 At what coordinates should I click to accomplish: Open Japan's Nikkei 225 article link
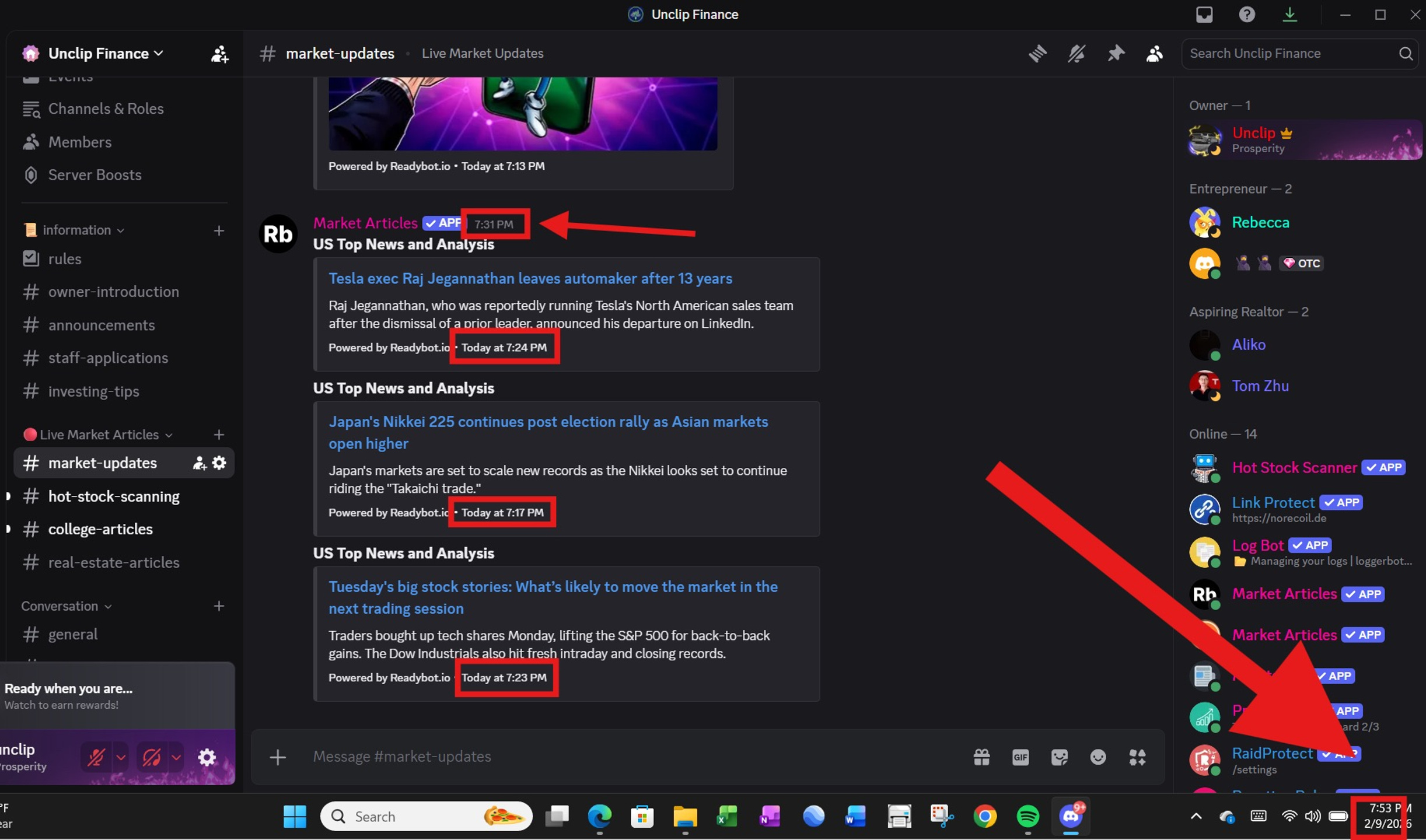click(x=548, y=432)
